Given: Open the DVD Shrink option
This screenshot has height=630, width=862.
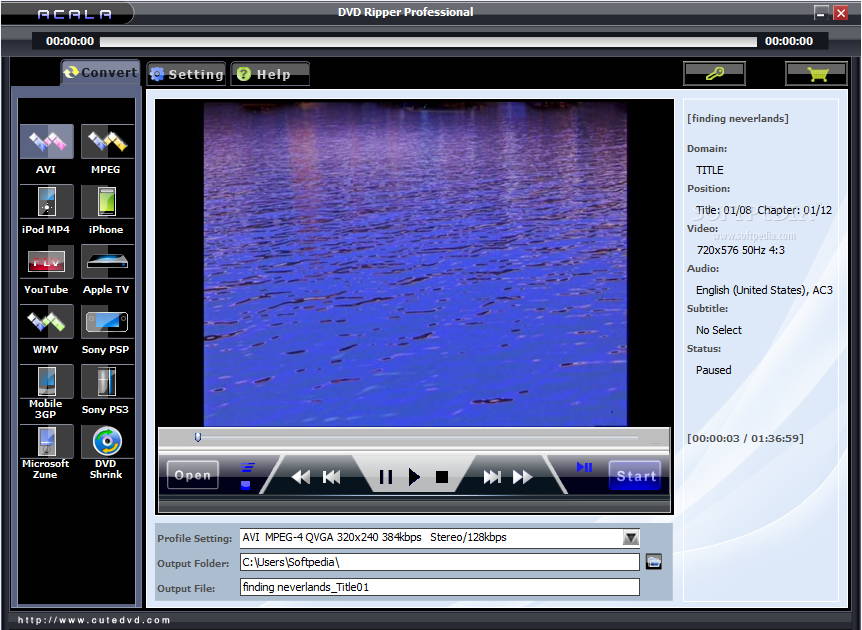Looking at the screenshot, I should (x=107, y=441).
